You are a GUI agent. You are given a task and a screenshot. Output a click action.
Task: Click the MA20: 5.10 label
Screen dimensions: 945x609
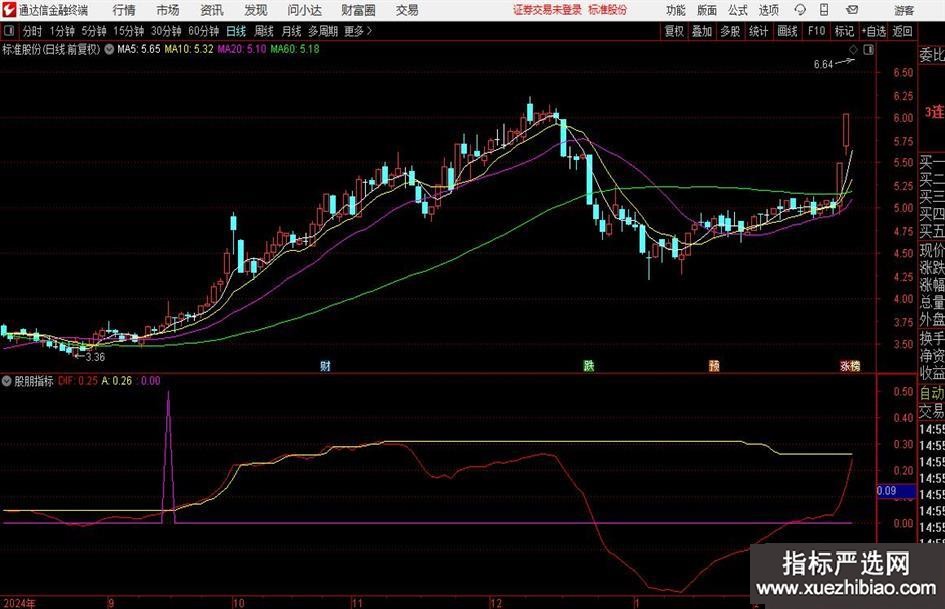tap(242, 49)
